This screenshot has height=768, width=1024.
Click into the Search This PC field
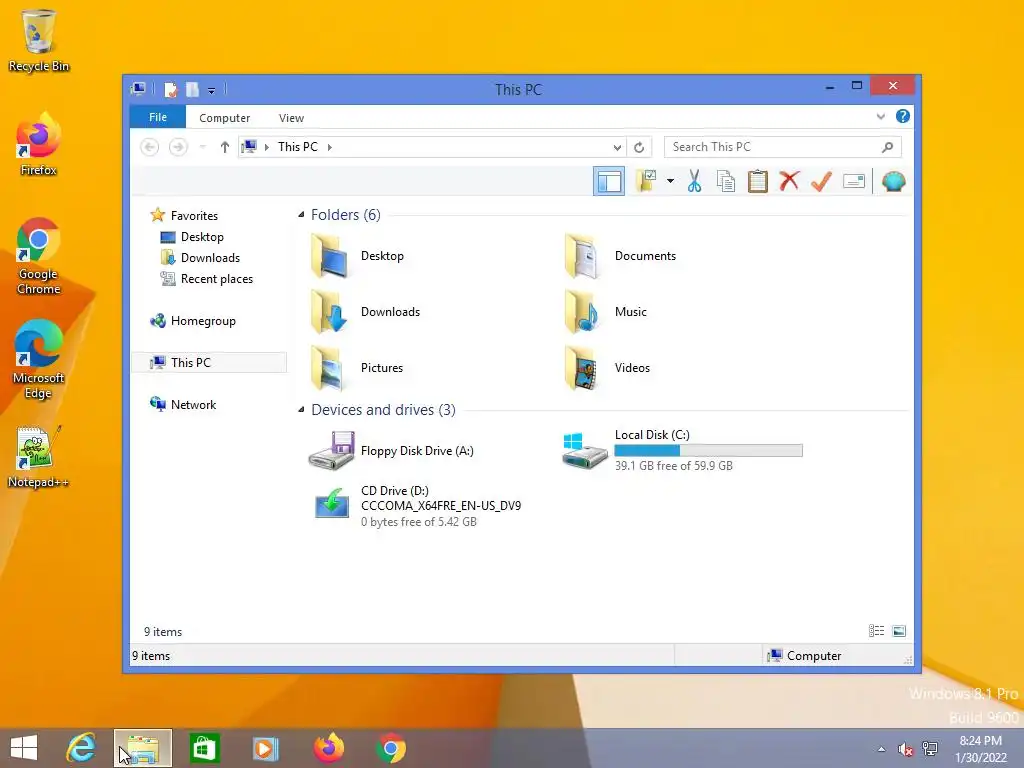pyautogui.click(x=782, y=147)
